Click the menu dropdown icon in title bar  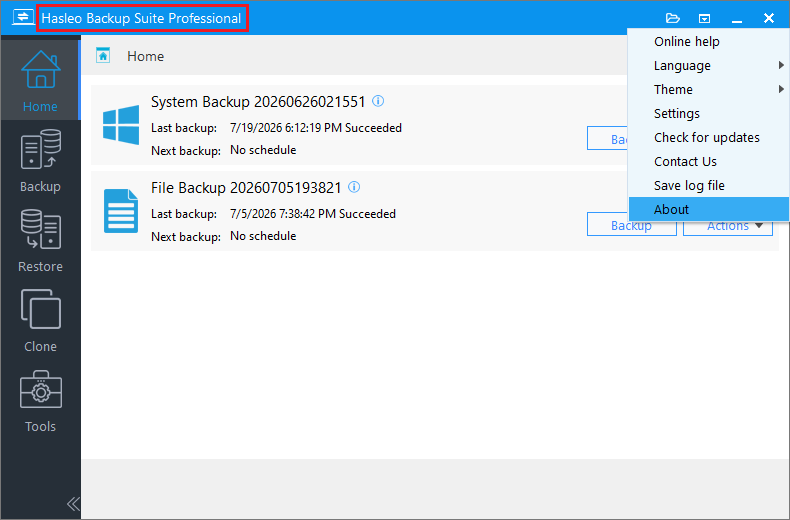point(704,19)
